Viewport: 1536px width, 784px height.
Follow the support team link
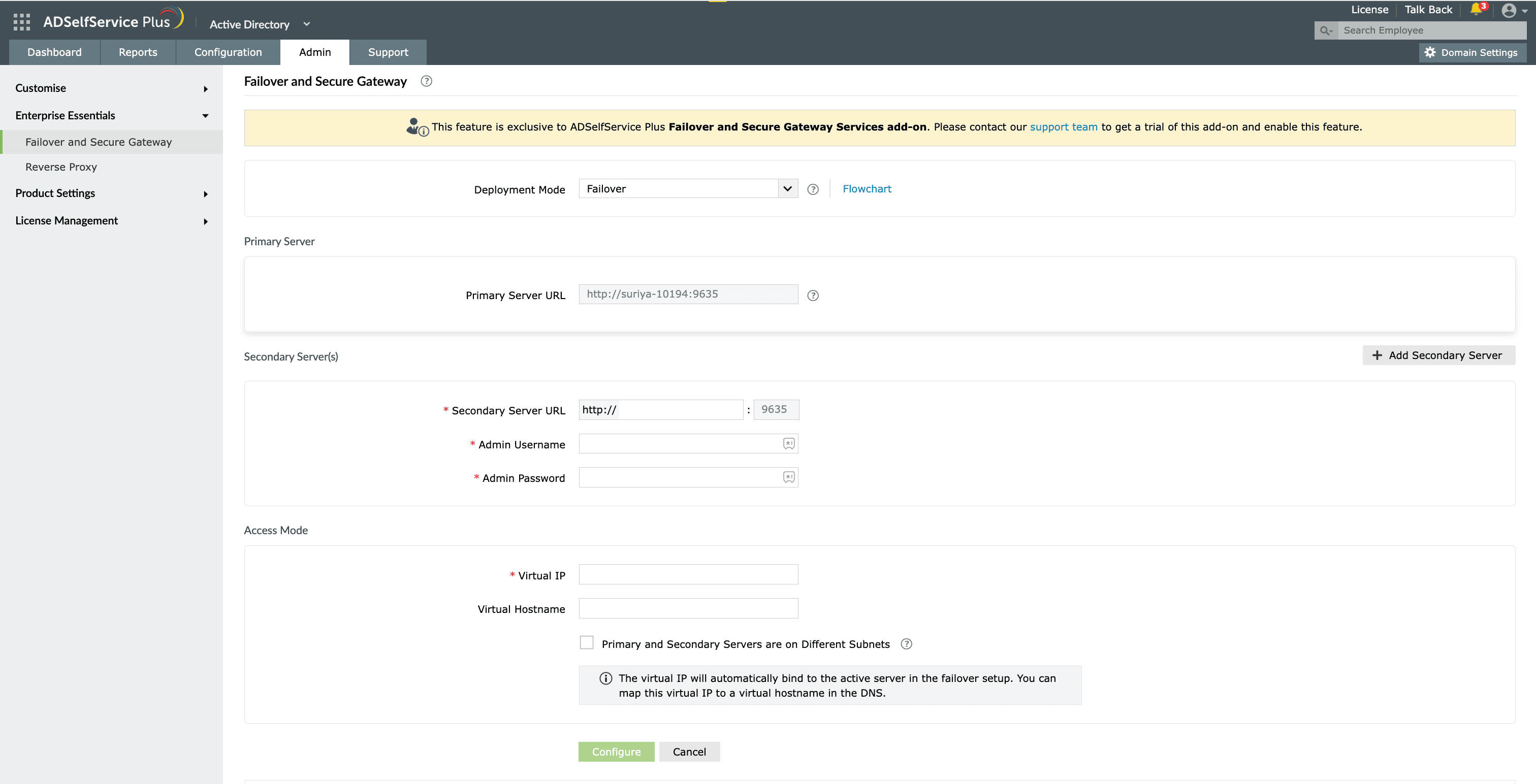(1063, 127)
